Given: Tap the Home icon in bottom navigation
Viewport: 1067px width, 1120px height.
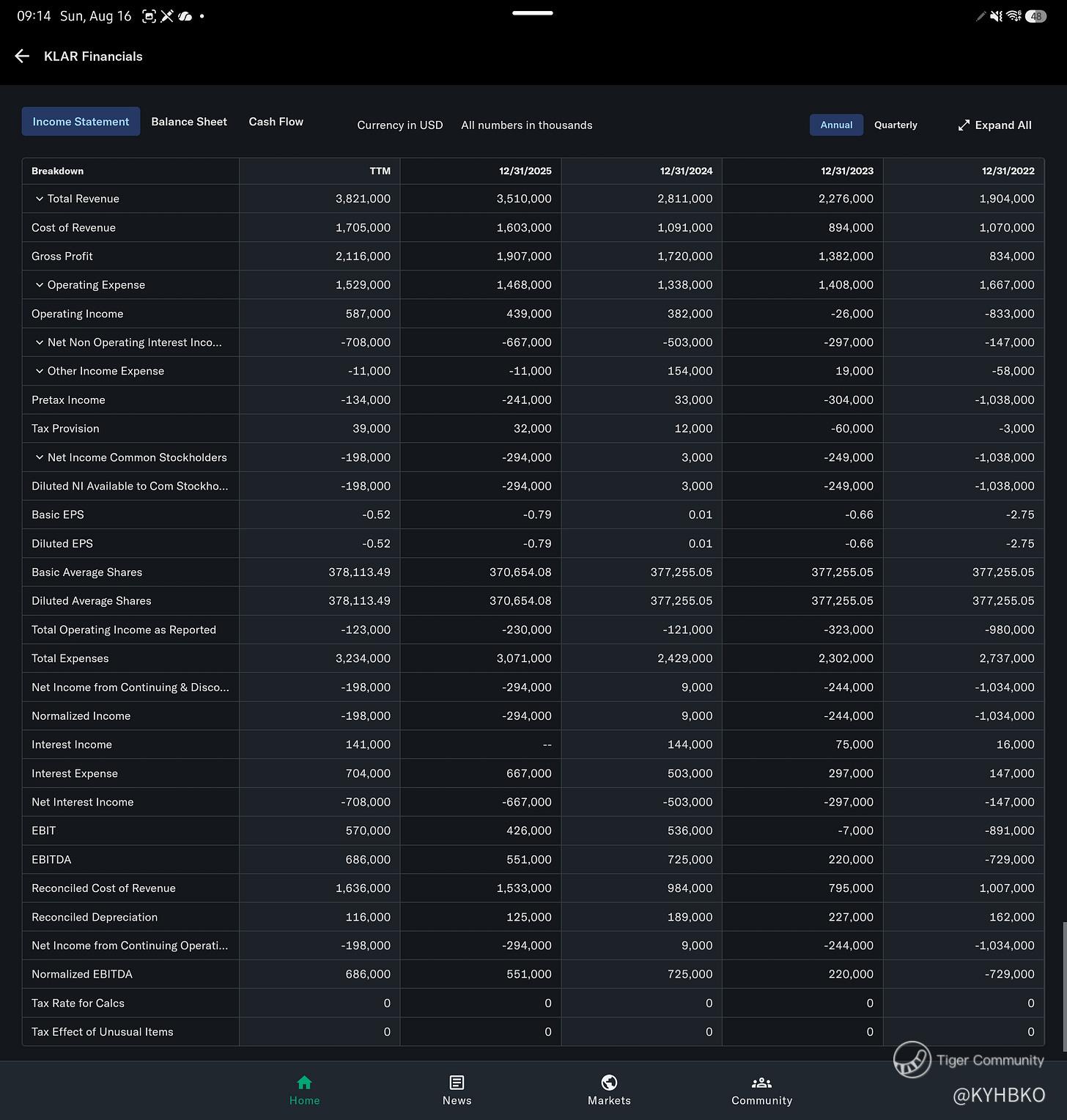Looking at the screenshot, I should pos(304,1082).
